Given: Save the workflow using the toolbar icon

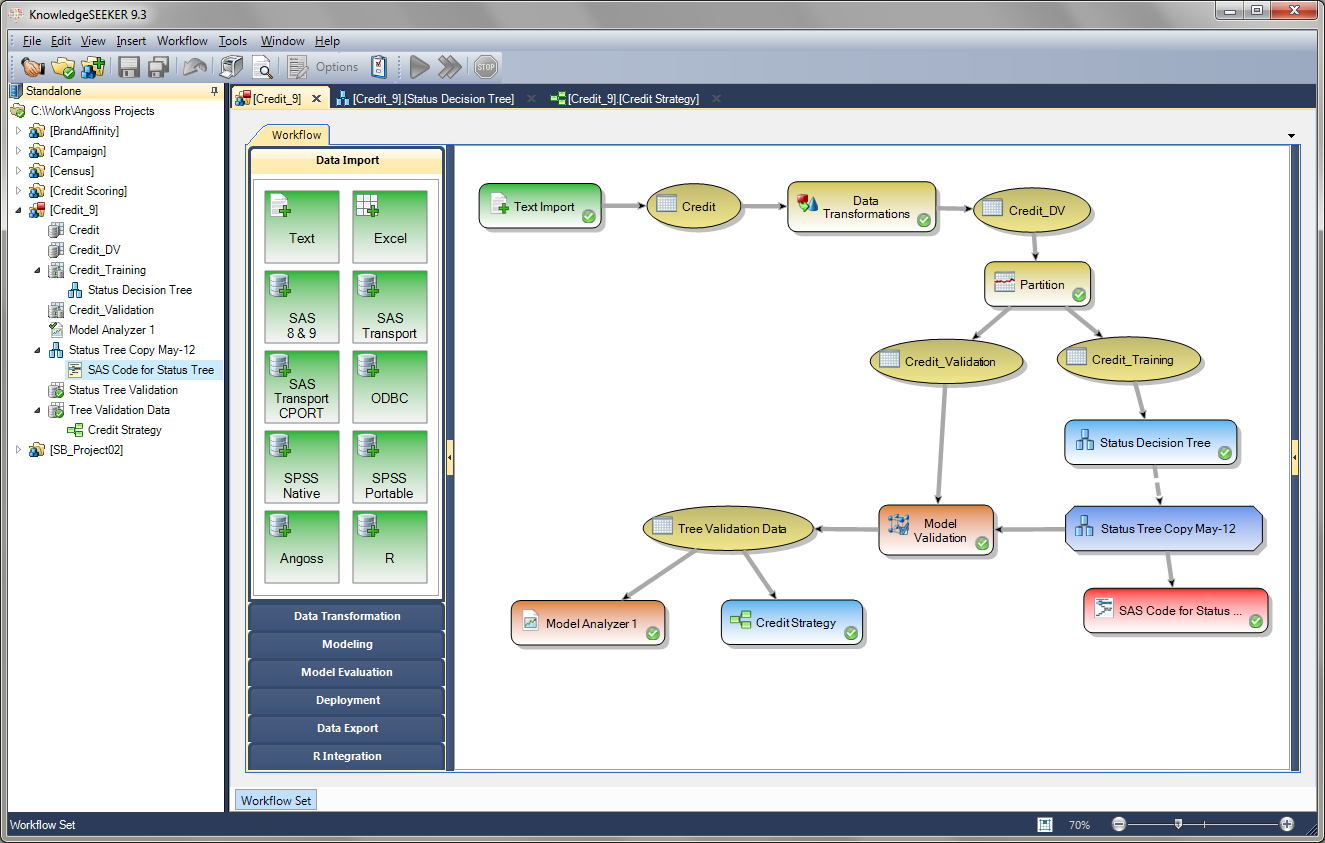Looking at the screenshot, I should point(130,67).
